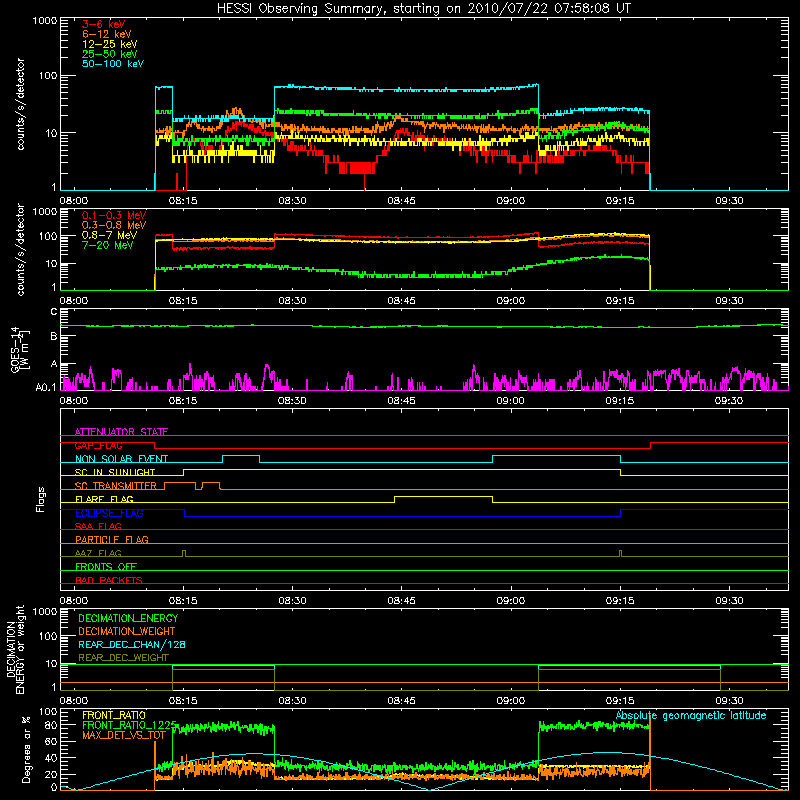
Task: Select the AAZ_FLAG label
Action: coord(98,553)
